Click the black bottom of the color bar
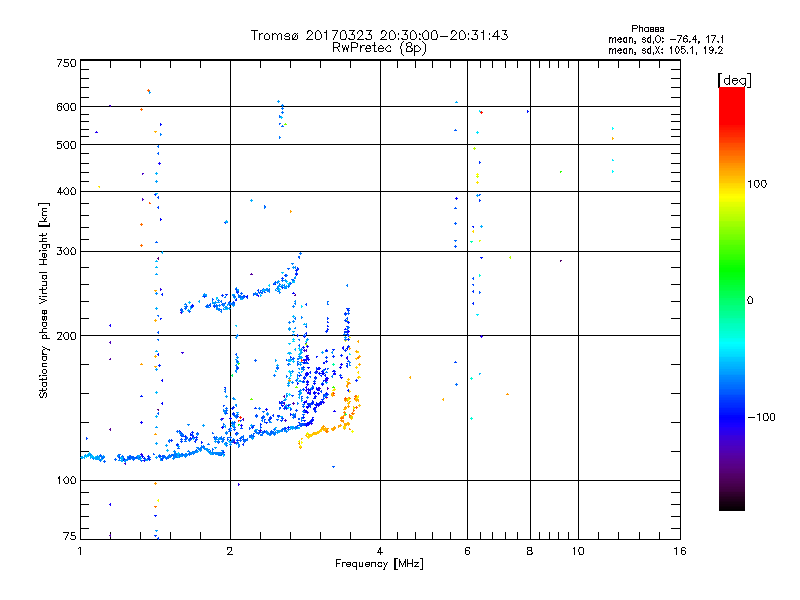This screenshot has height=600, width=800. coord(732,503)
